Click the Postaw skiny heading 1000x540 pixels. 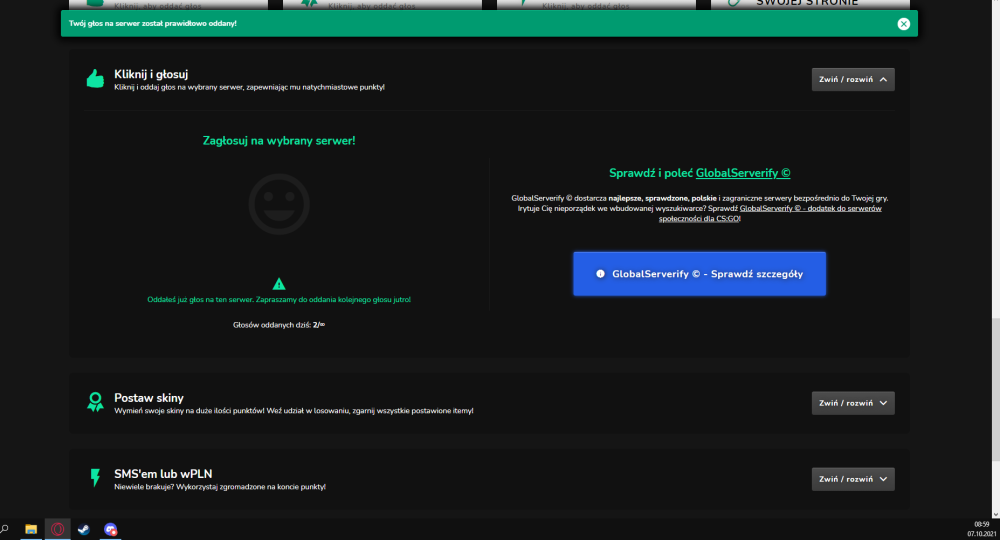click(x=149, y=398)
